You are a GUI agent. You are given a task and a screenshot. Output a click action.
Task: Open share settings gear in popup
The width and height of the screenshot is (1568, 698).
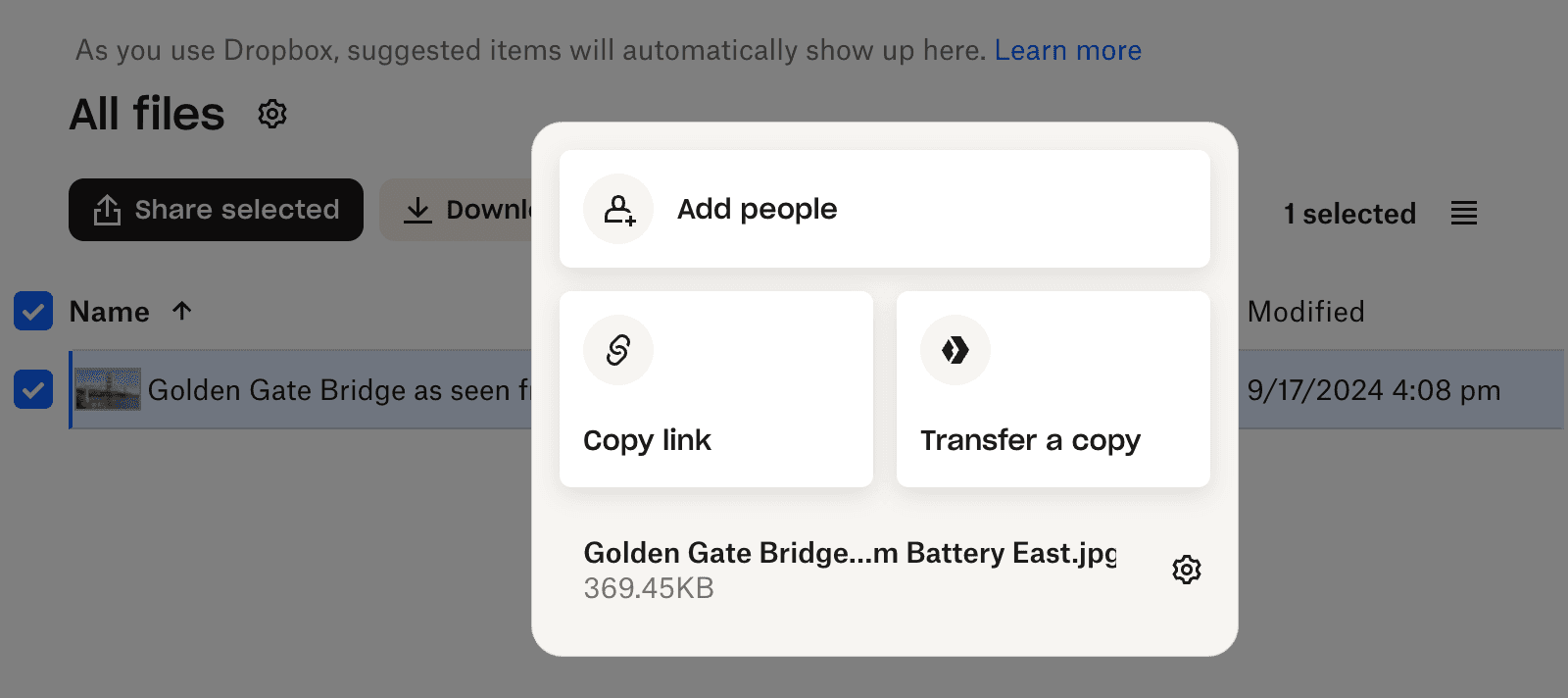(1187, 570)
